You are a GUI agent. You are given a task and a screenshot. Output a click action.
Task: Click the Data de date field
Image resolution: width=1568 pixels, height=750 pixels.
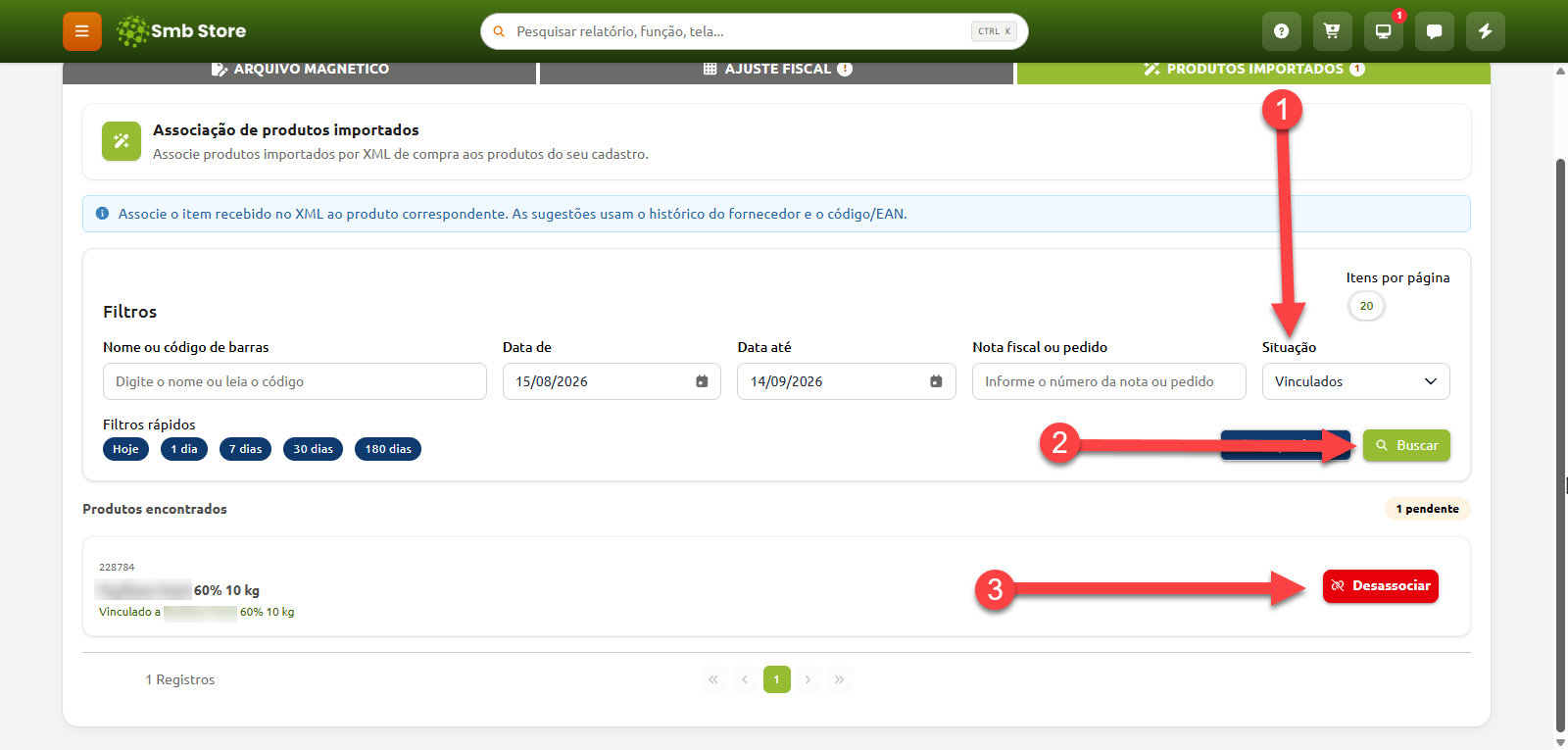point(612,381)
